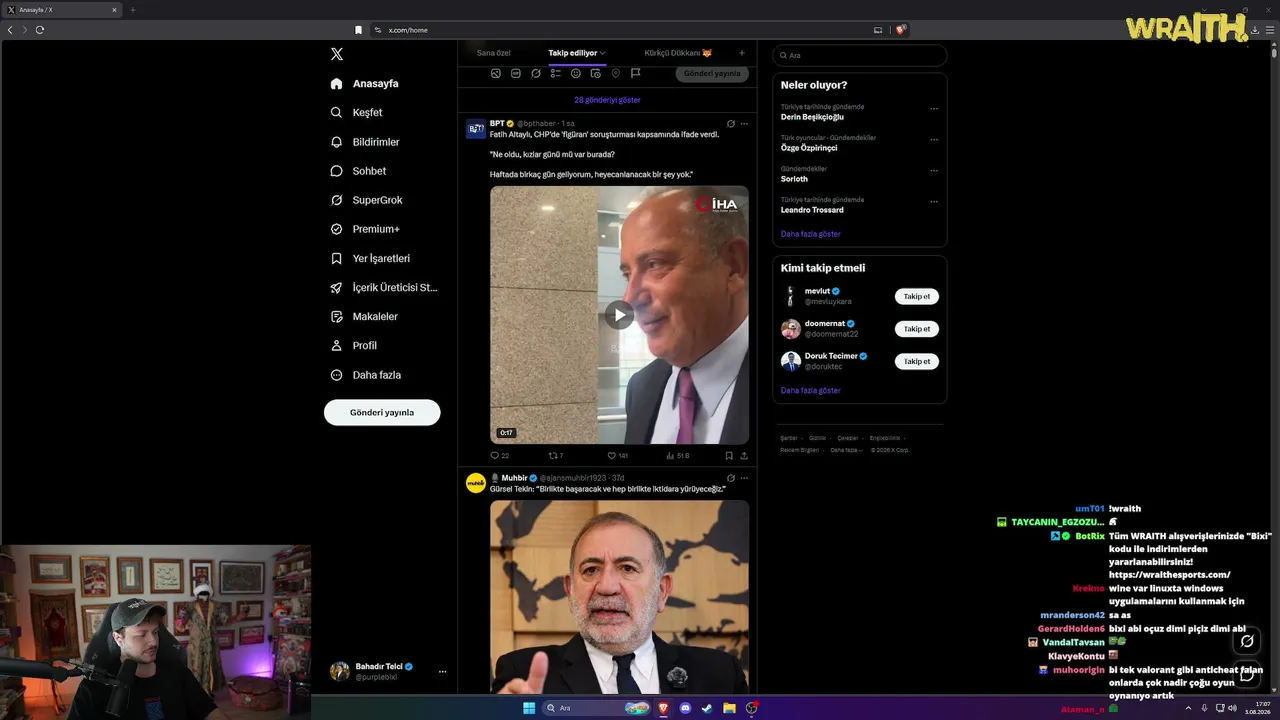The image size is (1280, 720).
Task: Follow Doruk Tecimer account
Action: click(917, 361)
